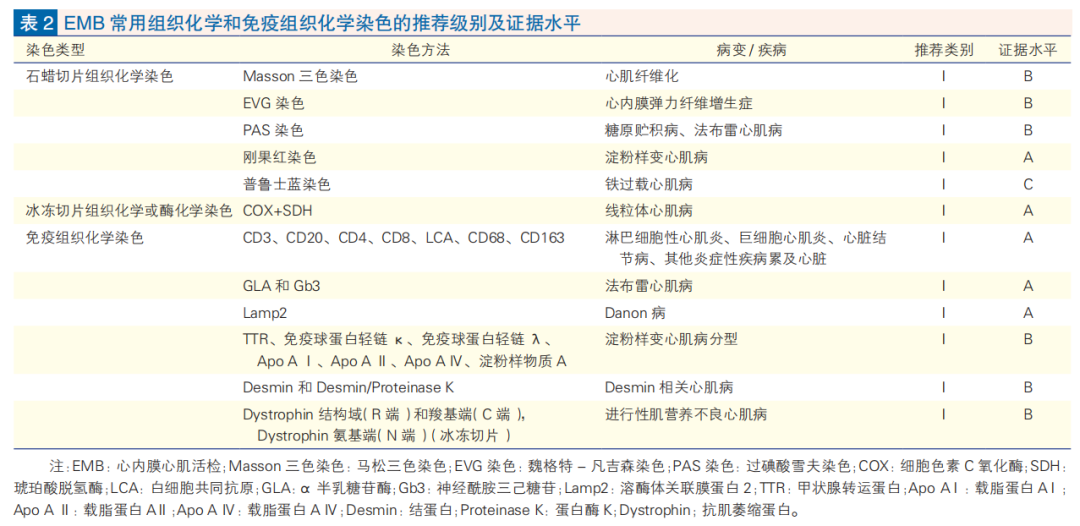Select the '冰冻切片组织化学或酶化学染色' cell
Screen dimensions: 1080x526
(x=129, y=211)
